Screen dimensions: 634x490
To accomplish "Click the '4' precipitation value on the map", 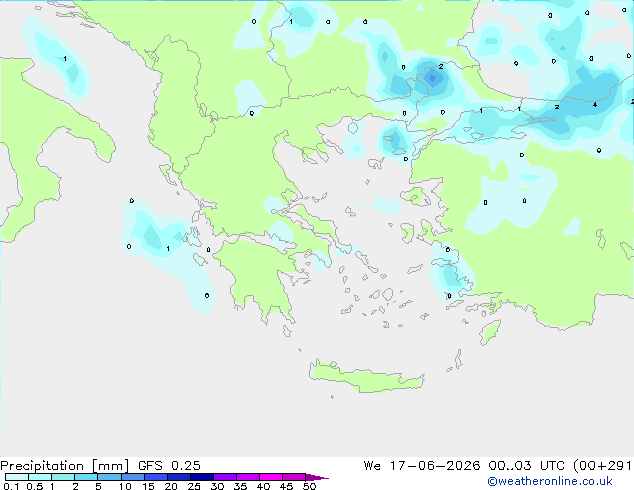I will pyautogui.click(x=595, y=105).
